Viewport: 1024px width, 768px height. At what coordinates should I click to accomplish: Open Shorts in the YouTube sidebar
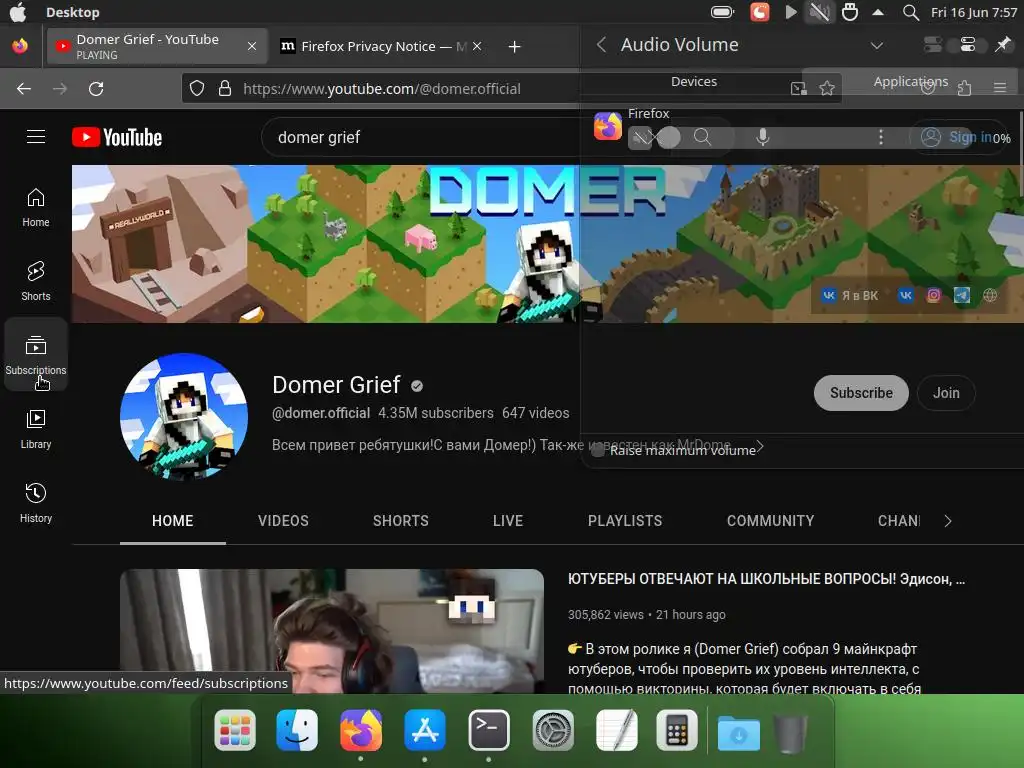(36, 281)
